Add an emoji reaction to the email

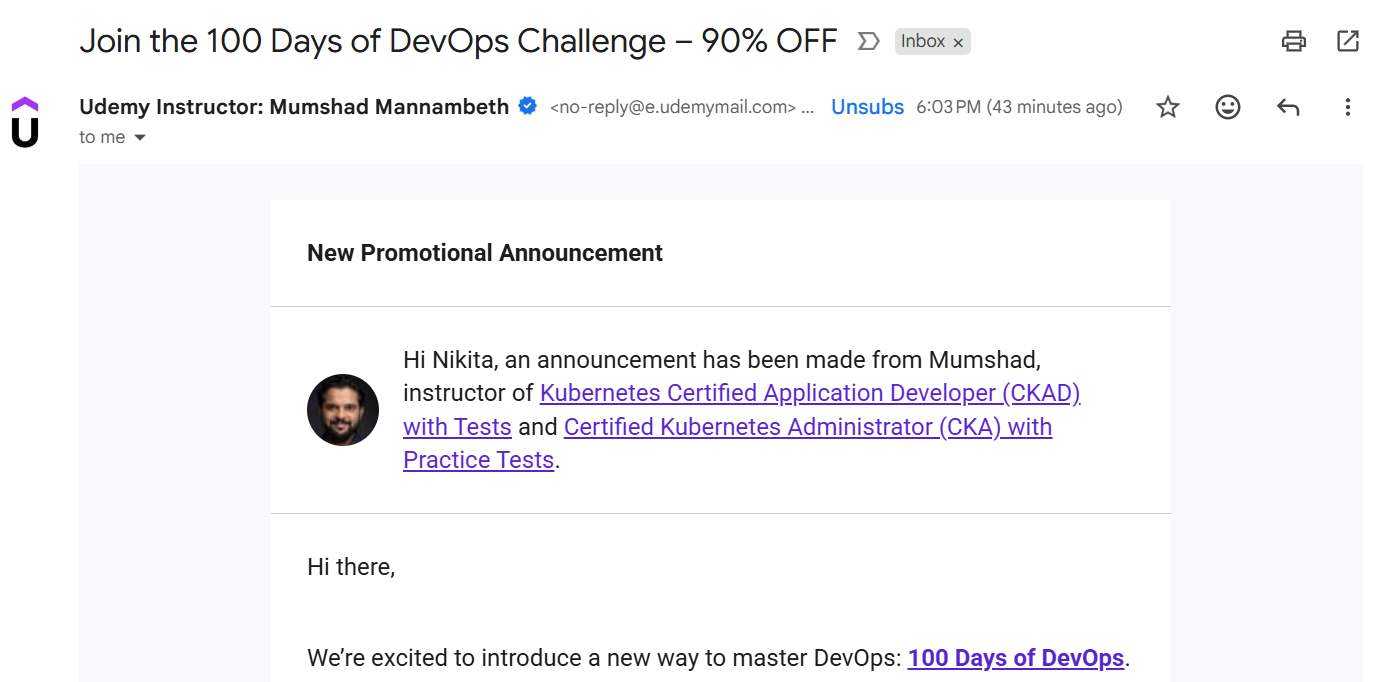pyautogui.click(x=1228, y=107)
